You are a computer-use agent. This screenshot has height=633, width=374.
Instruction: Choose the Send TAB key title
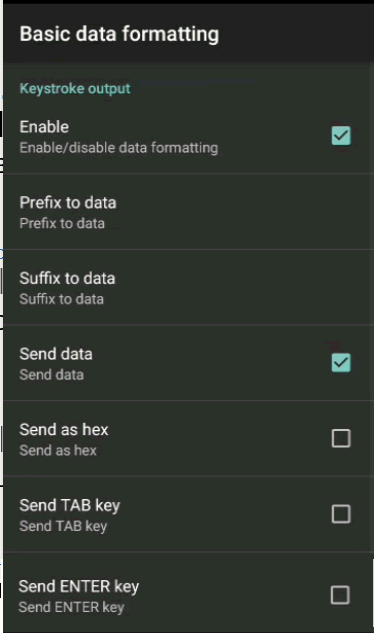click(x=70, y=505)
